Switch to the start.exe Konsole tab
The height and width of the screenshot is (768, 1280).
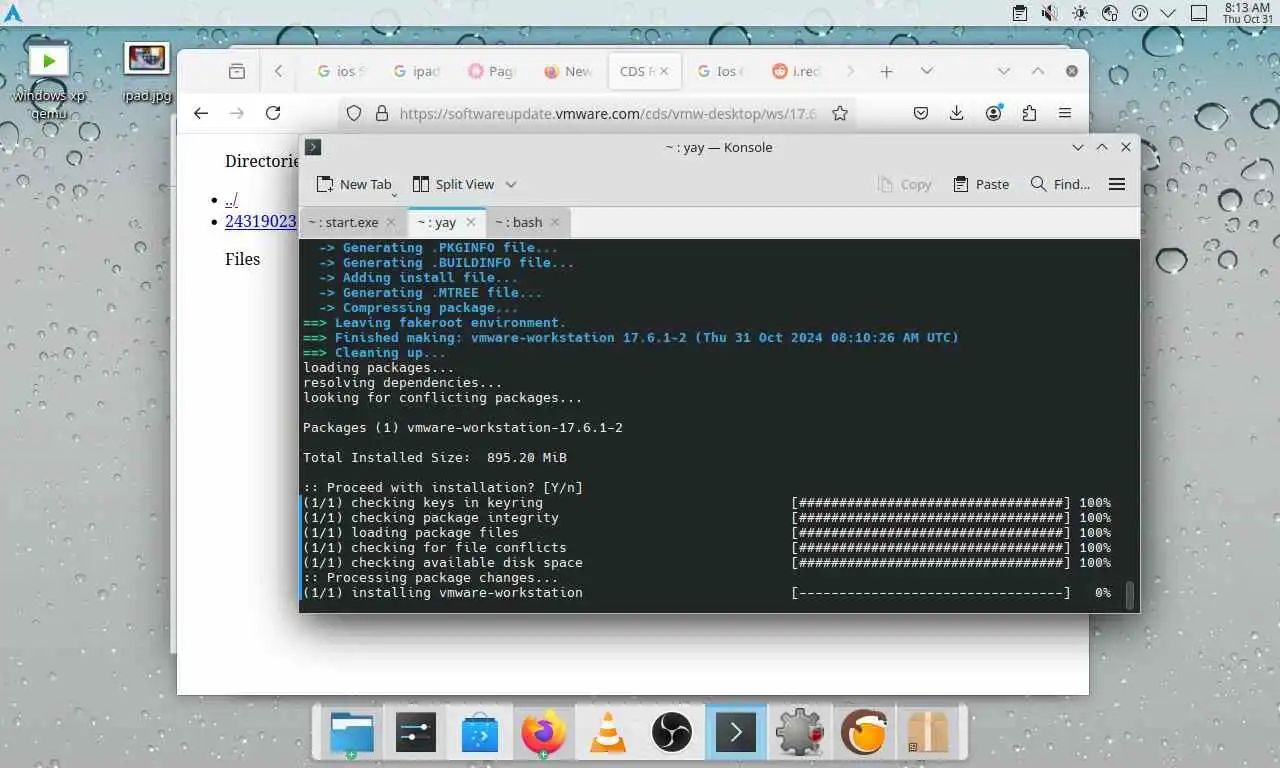pos(344,222)
